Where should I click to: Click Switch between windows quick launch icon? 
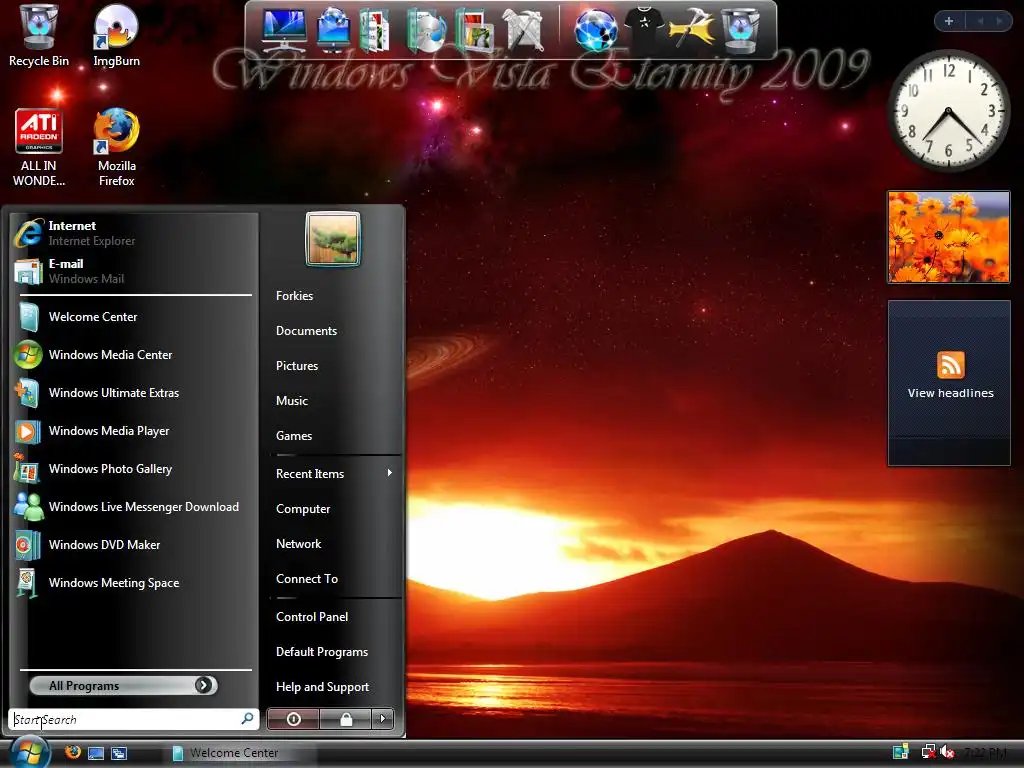tap(119, 753)
